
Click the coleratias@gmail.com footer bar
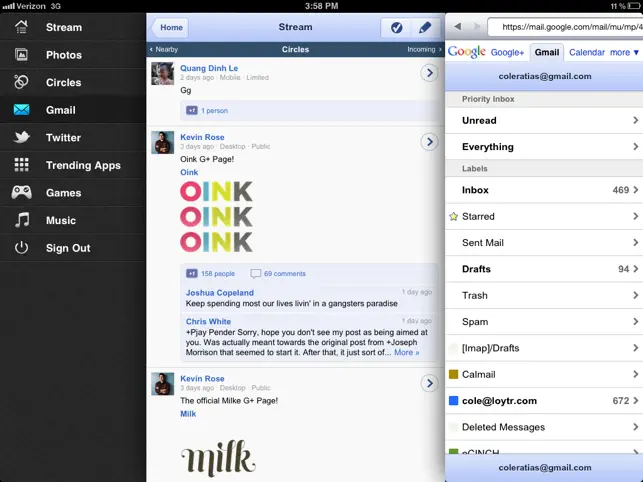click(x=545, y=468)
